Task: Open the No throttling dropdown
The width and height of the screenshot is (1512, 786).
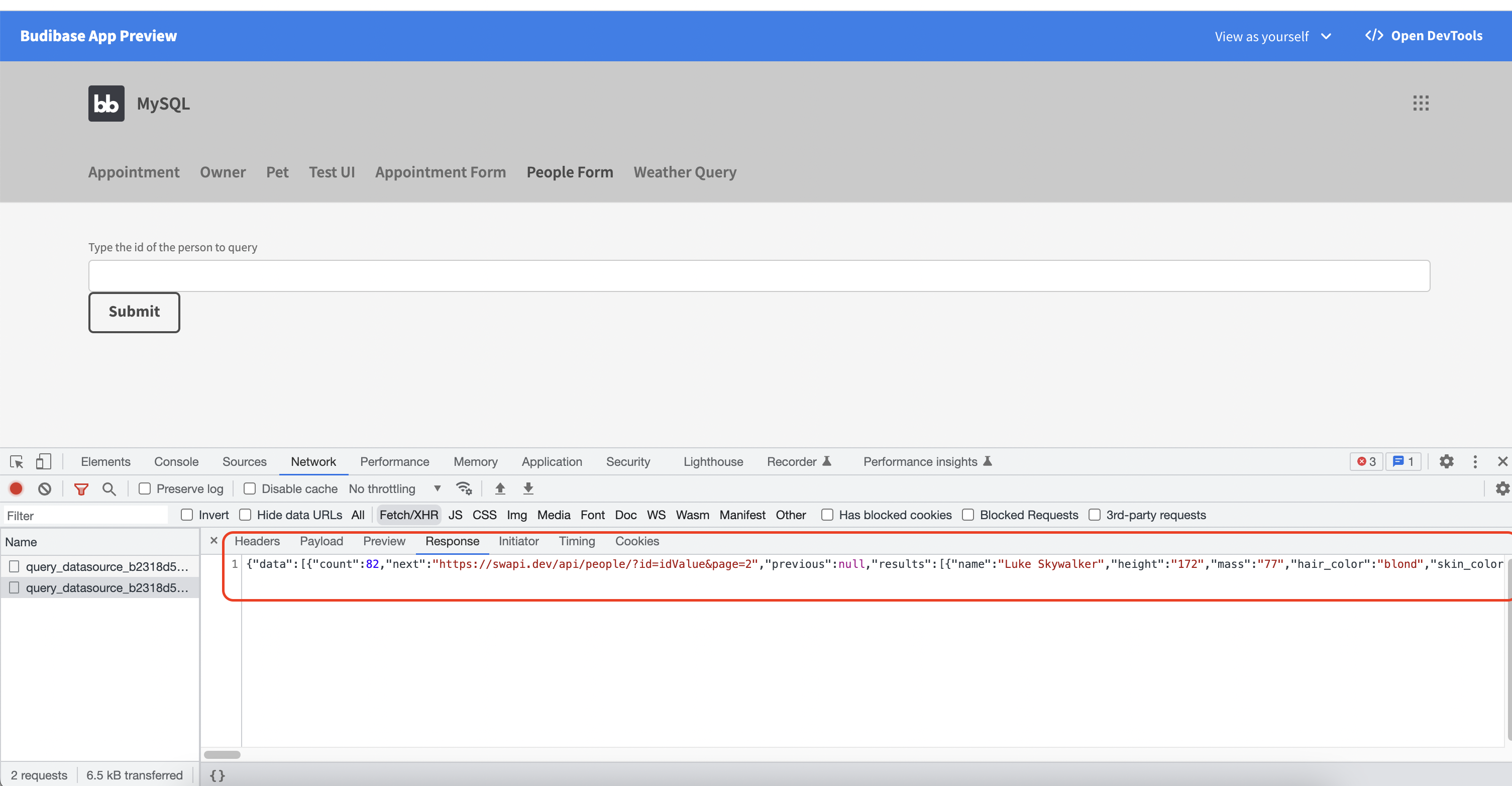Action: click(x=396, y=488)
